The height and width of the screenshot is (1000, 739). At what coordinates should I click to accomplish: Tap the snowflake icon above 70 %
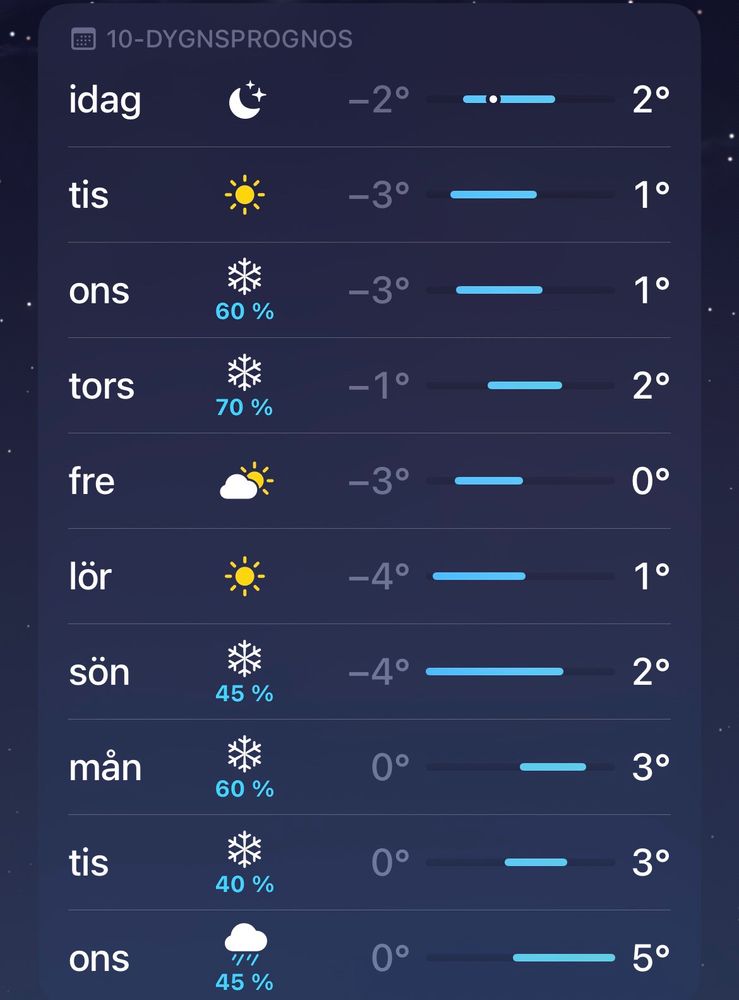(x=244, y=372)
